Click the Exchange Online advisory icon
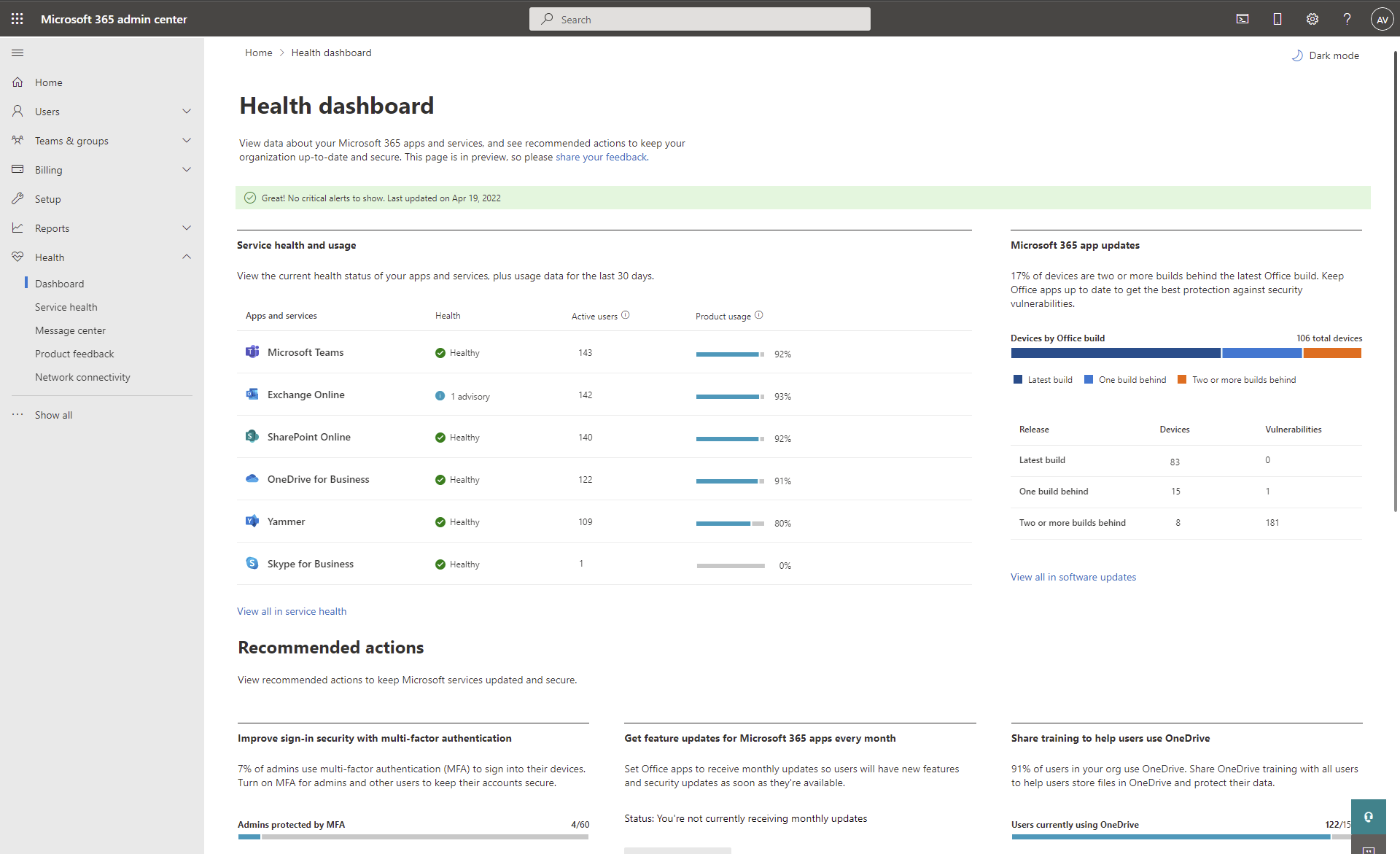The image size is (1400, 854). tap(440, 395)
